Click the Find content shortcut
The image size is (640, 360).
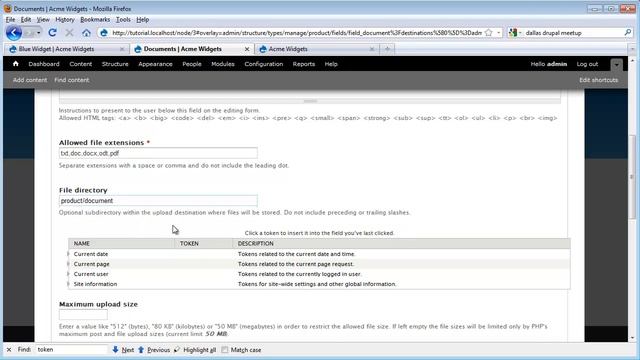72,80
